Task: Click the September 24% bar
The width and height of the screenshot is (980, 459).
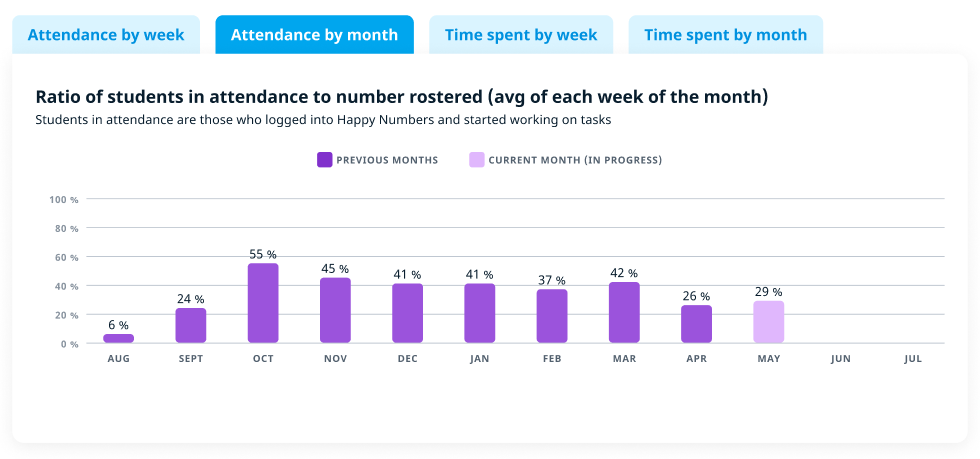Action: tap(191, 326)
